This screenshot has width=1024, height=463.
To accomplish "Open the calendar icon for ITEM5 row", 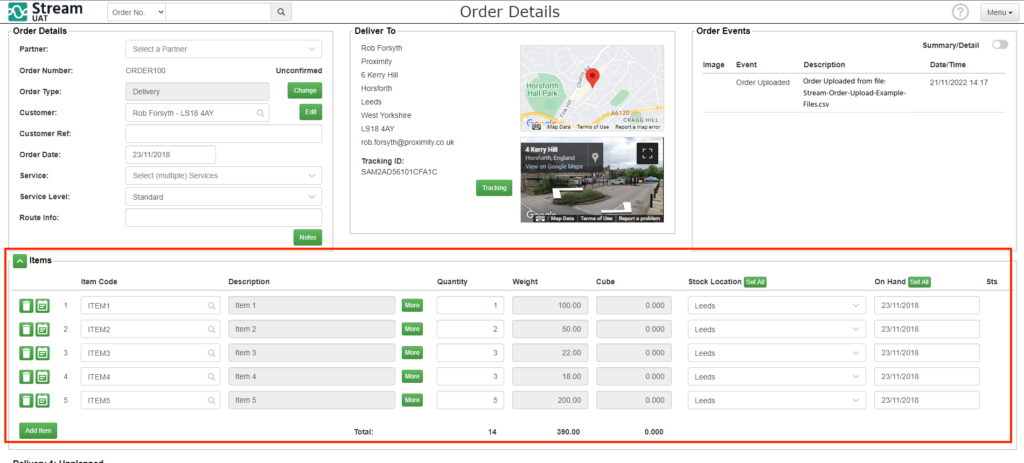I will [x=42, y=400].
